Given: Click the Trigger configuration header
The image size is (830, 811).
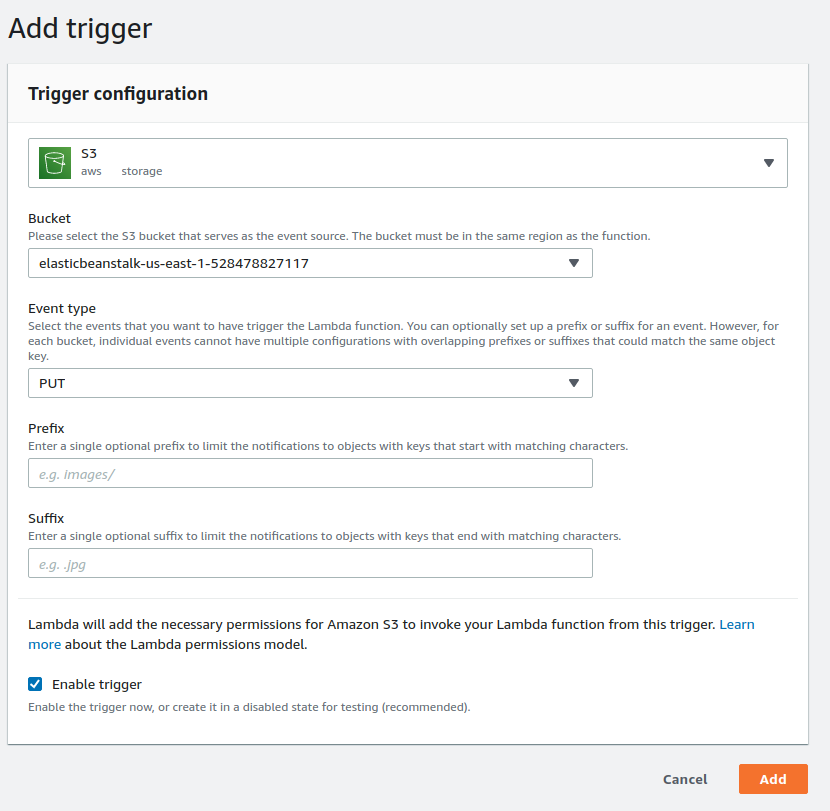Looking at the screenshot, I should [x=118, y=94].
